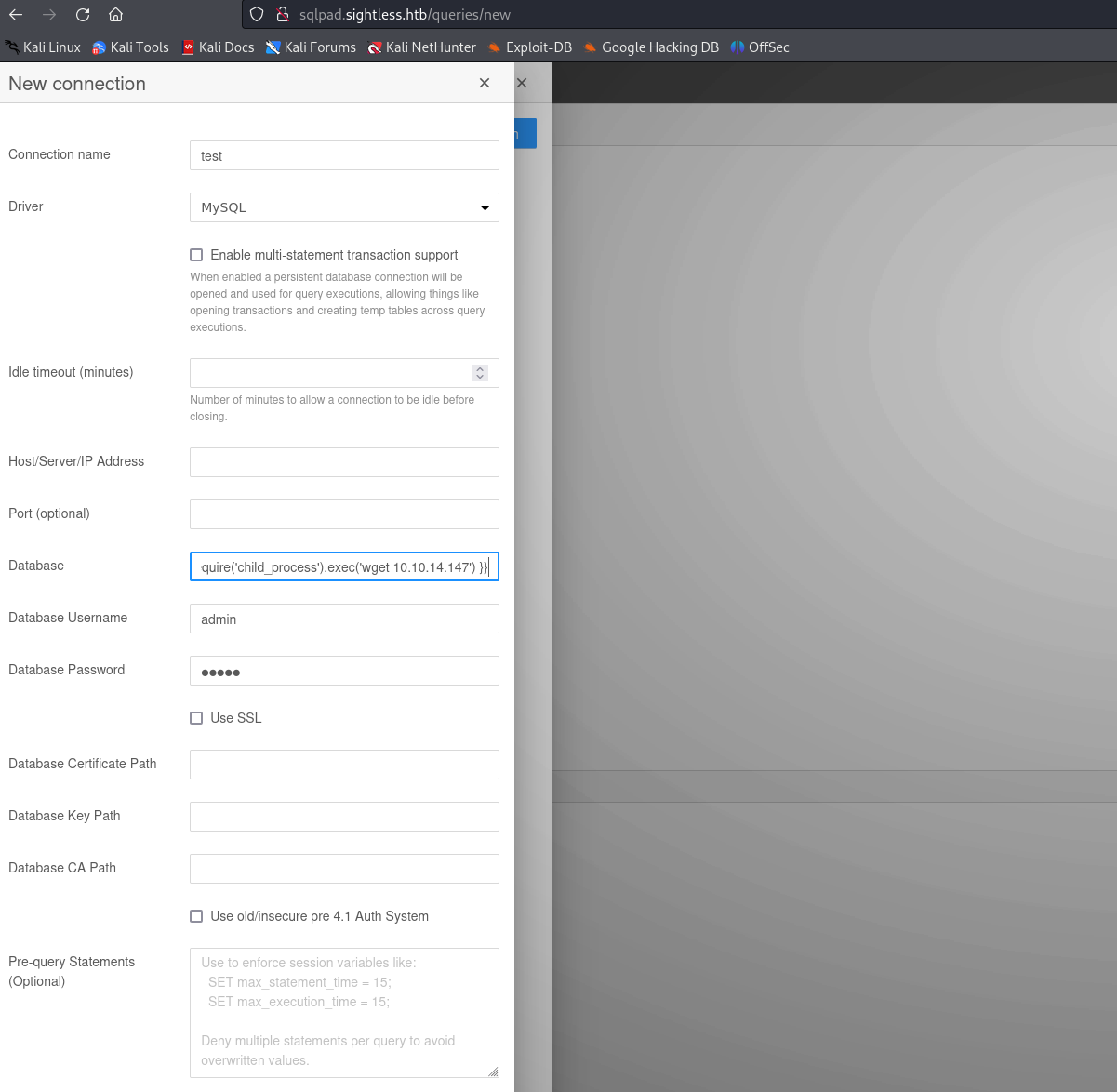Click the insecure connection padlock icon
1117x1092 pixels.
tap(282, 15)
